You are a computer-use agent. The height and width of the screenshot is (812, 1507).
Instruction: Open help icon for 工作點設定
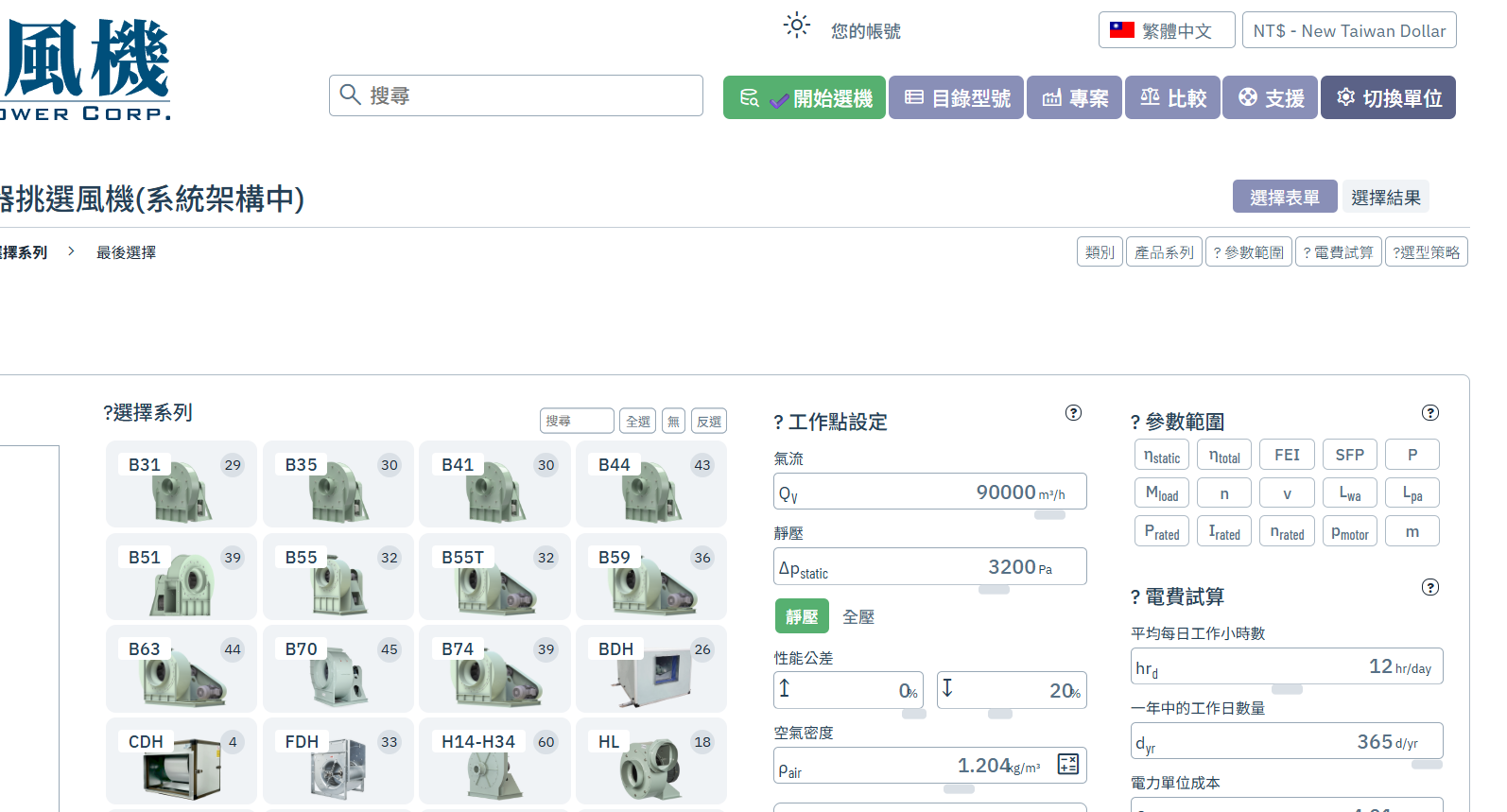[x=1073, y=412]
